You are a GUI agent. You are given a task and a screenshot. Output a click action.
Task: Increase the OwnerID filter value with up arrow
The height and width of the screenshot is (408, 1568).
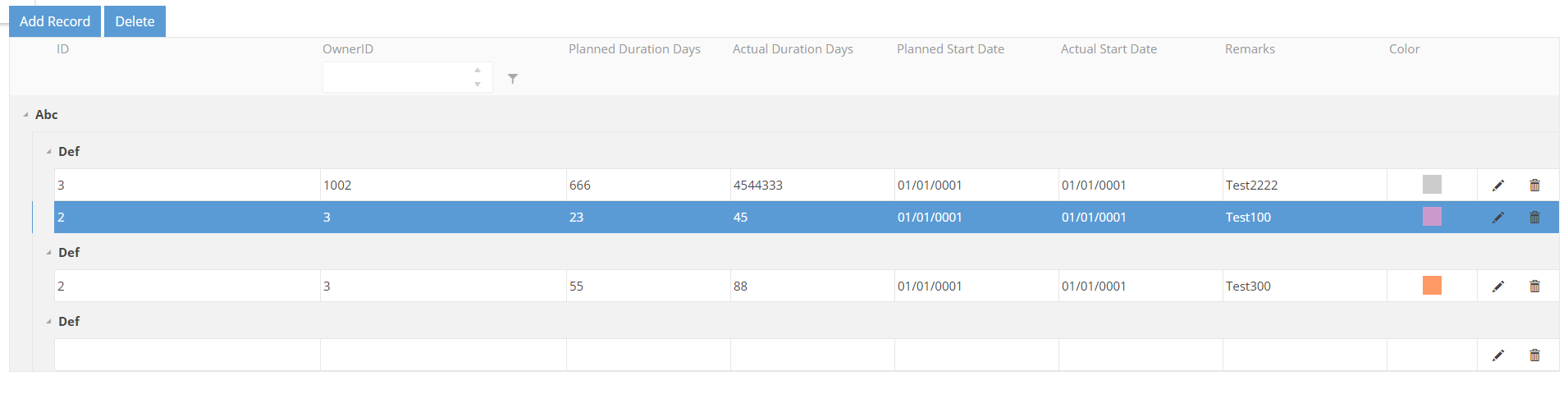[x=478, y=71]
